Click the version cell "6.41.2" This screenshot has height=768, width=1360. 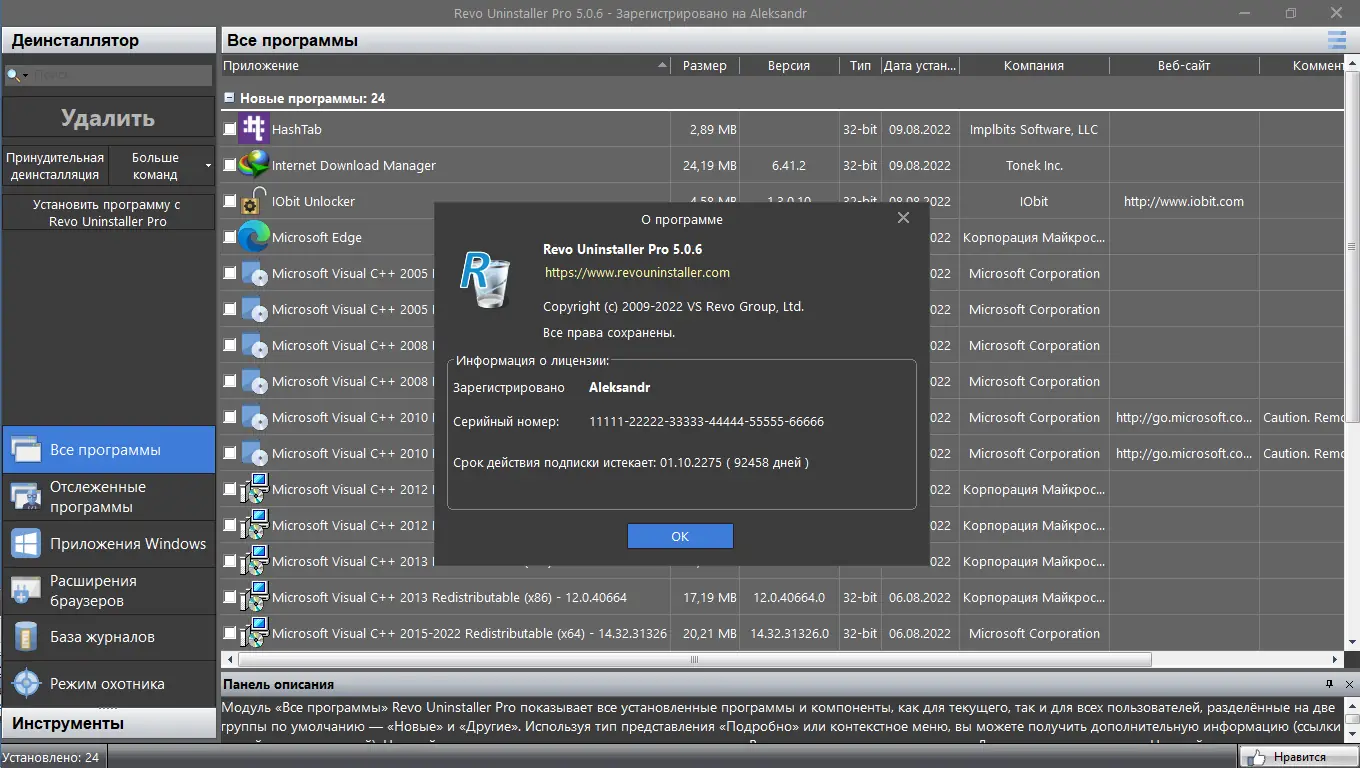(x=789, y=165)
